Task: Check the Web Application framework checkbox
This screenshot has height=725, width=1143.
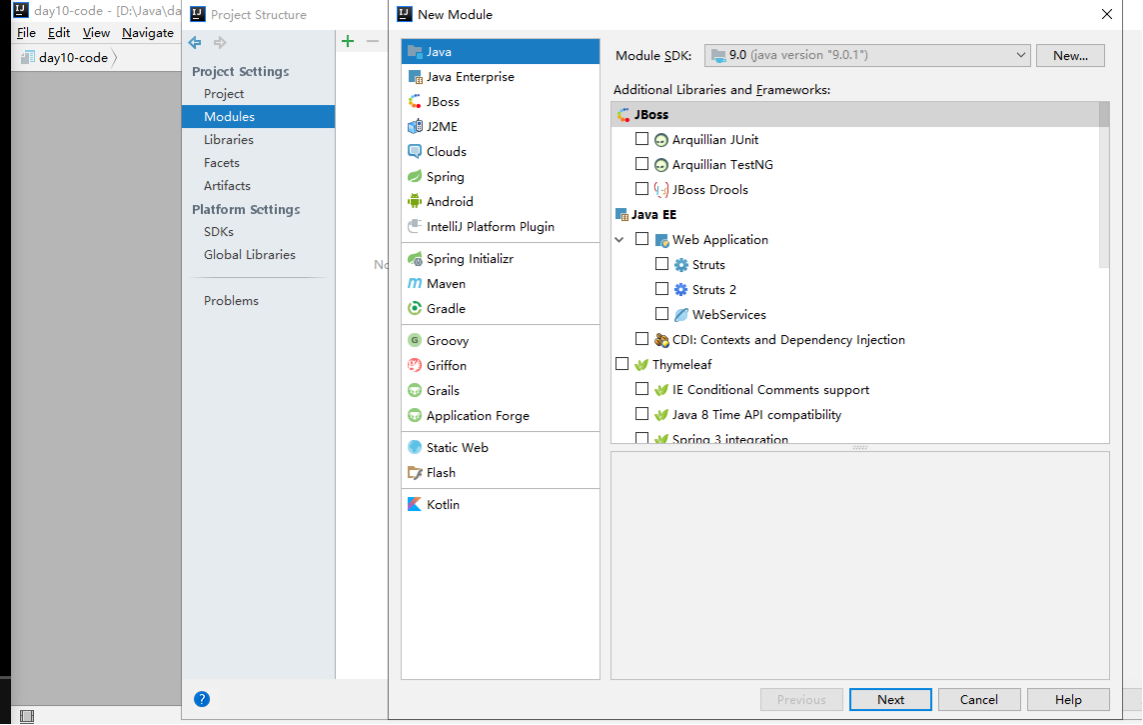Action: pos(642,240)
